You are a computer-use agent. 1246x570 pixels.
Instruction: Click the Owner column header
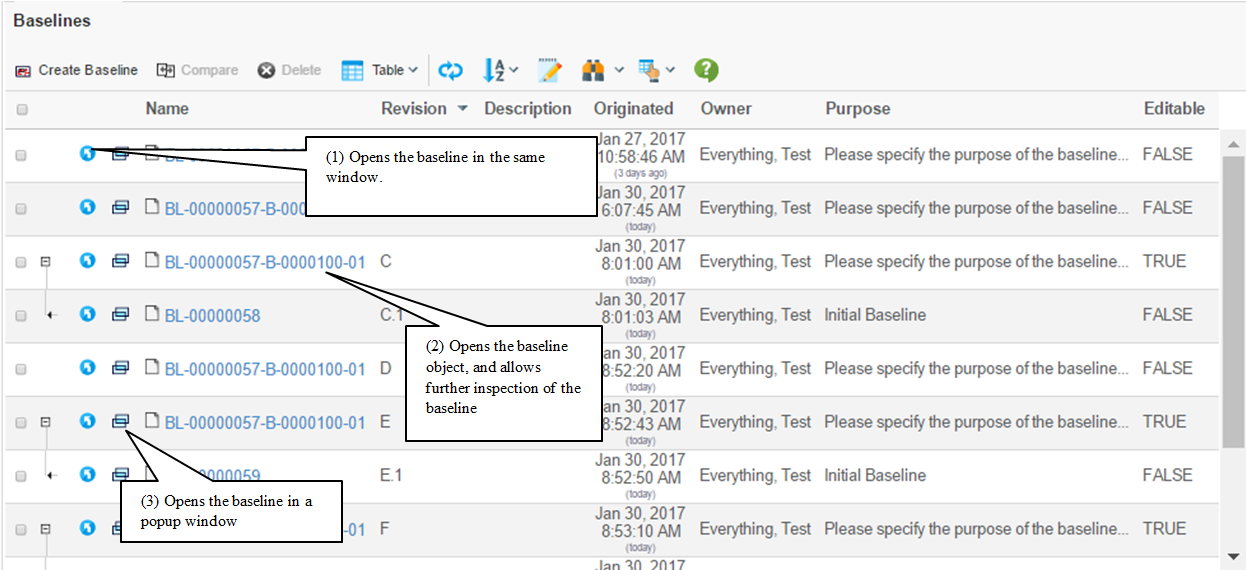(725, 109)
